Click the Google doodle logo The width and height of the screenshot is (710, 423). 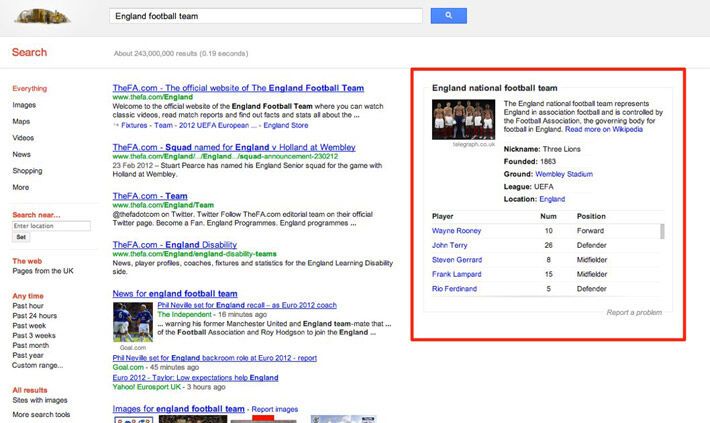coord(42,16)
